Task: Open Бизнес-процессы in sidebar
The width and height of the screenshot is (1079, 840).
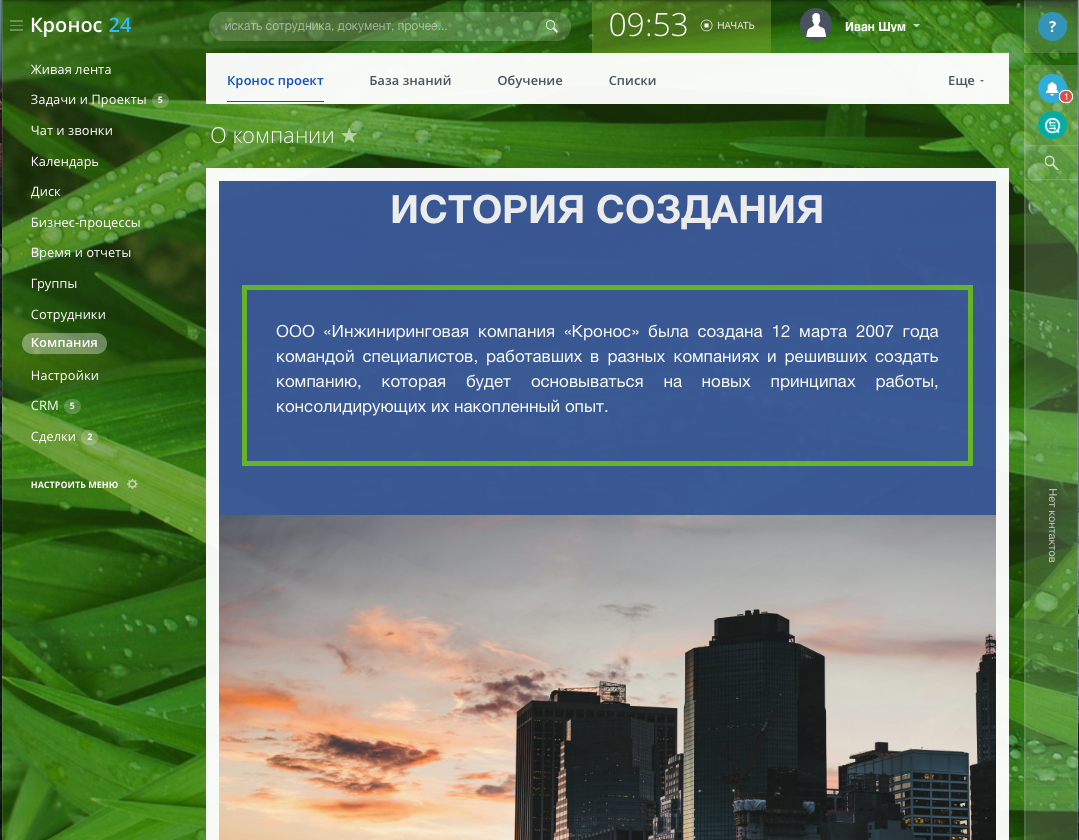Action: 85,222
